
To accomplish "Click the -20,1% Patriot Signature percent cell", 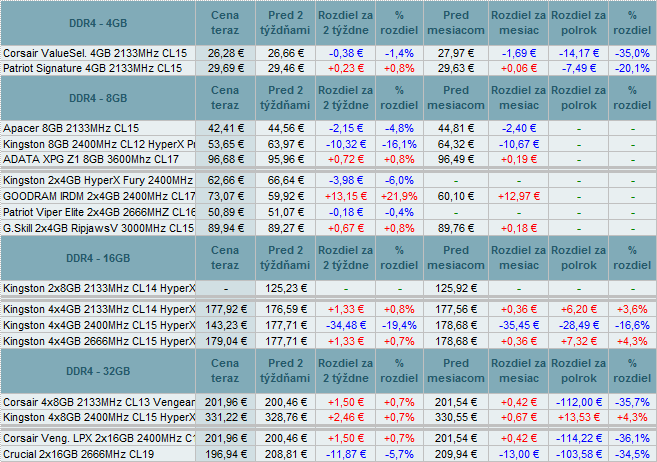I will point(632,68).
